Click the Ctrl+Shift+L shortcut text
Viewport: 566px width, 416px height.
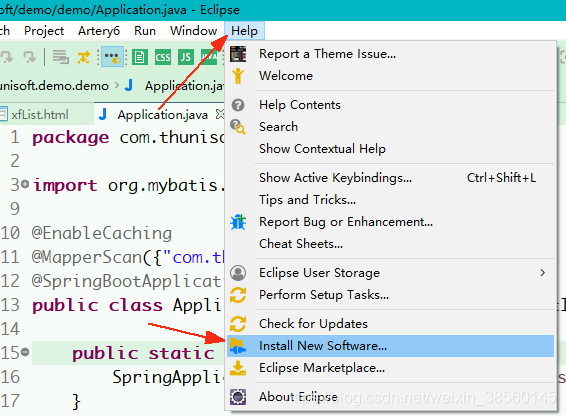coord(501,178)
